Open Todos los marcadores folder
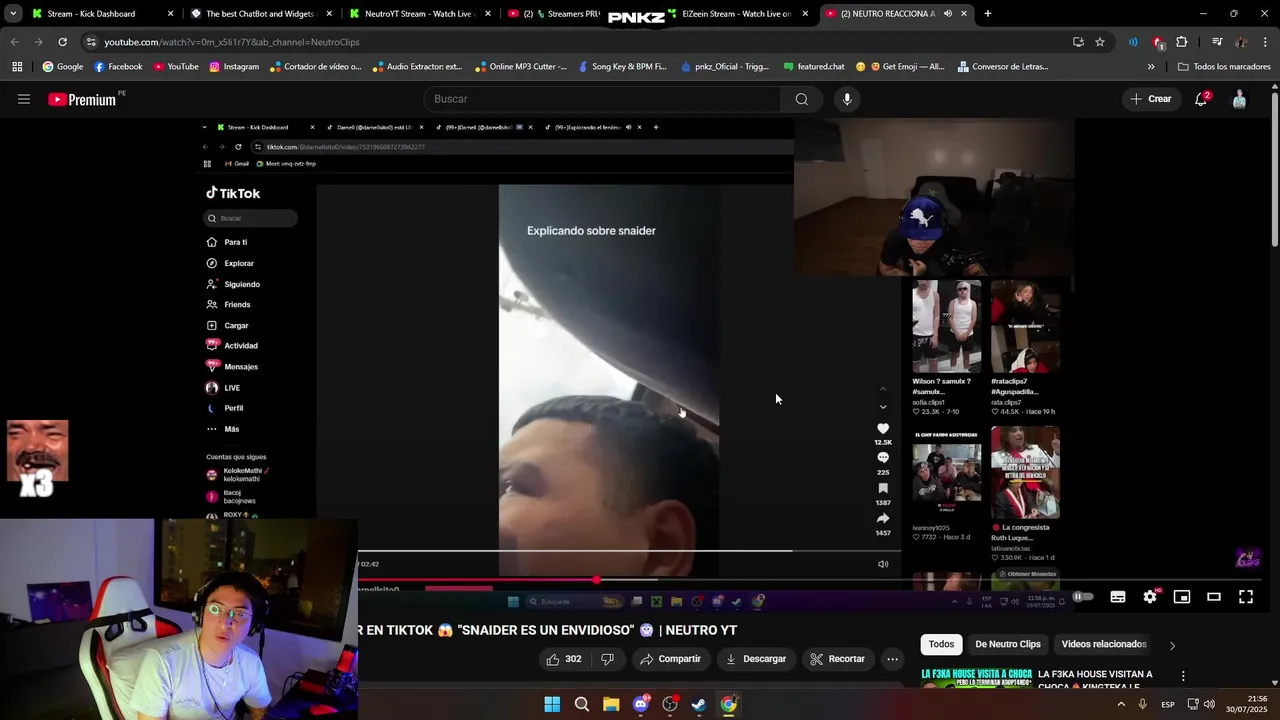 pyautogui.click(x=1224, y=67)
